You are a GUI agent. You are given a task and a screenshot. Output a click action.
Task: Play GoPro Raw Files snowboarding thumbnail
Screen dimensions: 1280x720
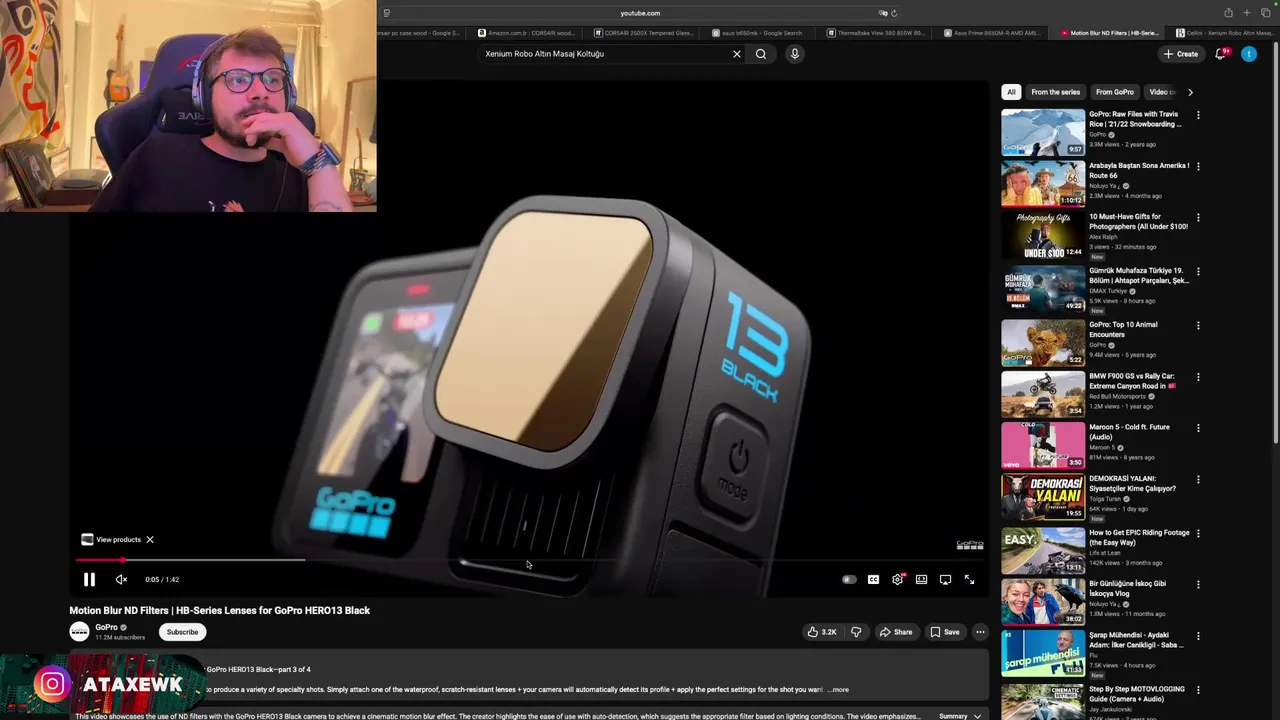[x=1043, y=132]
